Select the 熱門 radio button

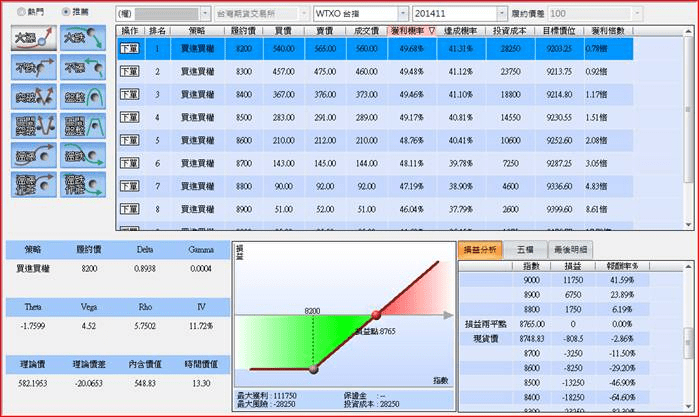(11, 11)
